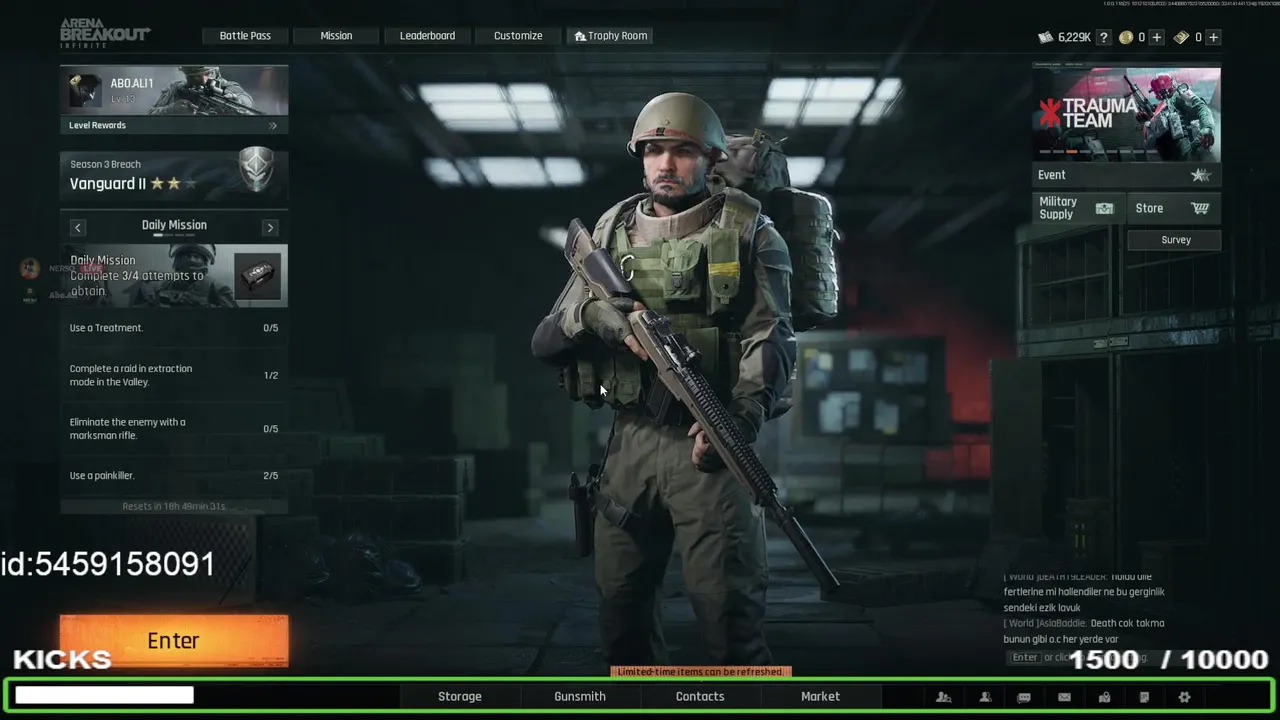This screenshot has height=720, width=1280.
Task: Select 'Complete a raid in extraction mode' mission
Action: 174,375
